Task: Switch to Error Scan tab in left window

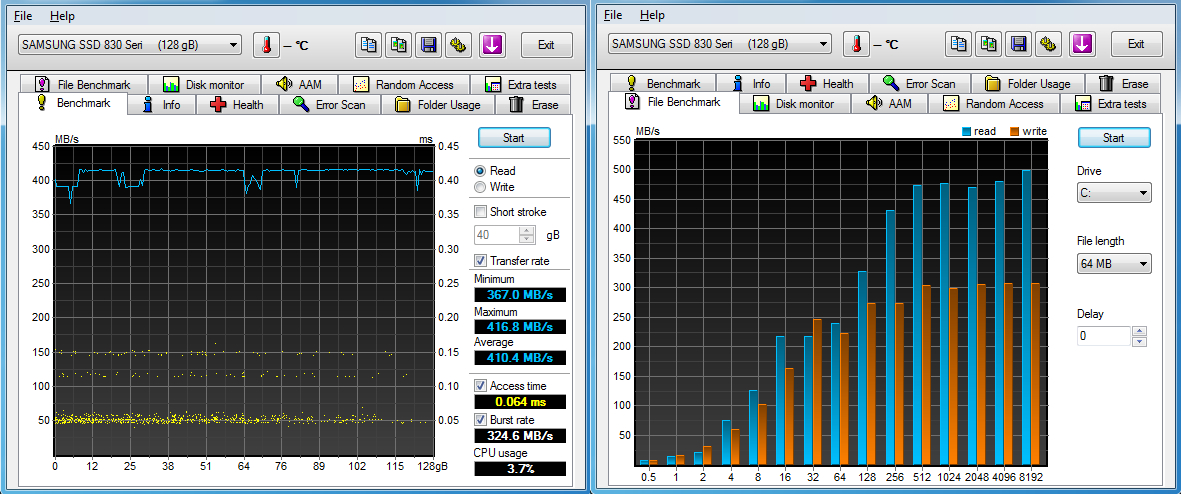Action: point(329,105)
